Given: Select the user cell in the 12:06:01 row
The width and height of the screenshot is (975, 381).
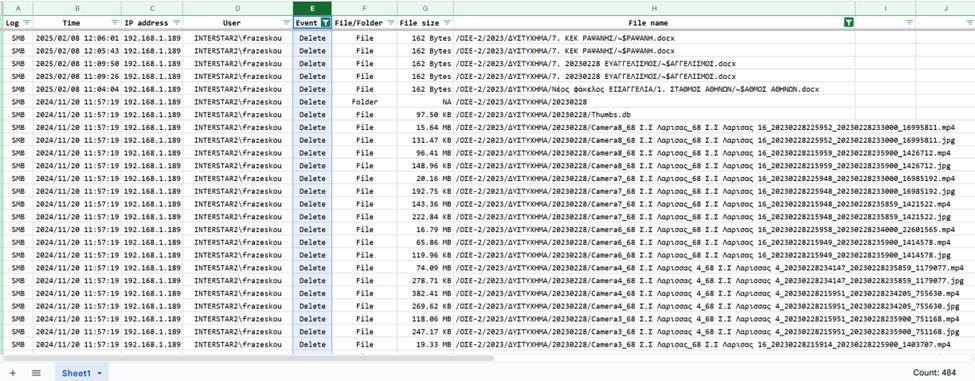Looking at the screenshot, I should point(238,38).
